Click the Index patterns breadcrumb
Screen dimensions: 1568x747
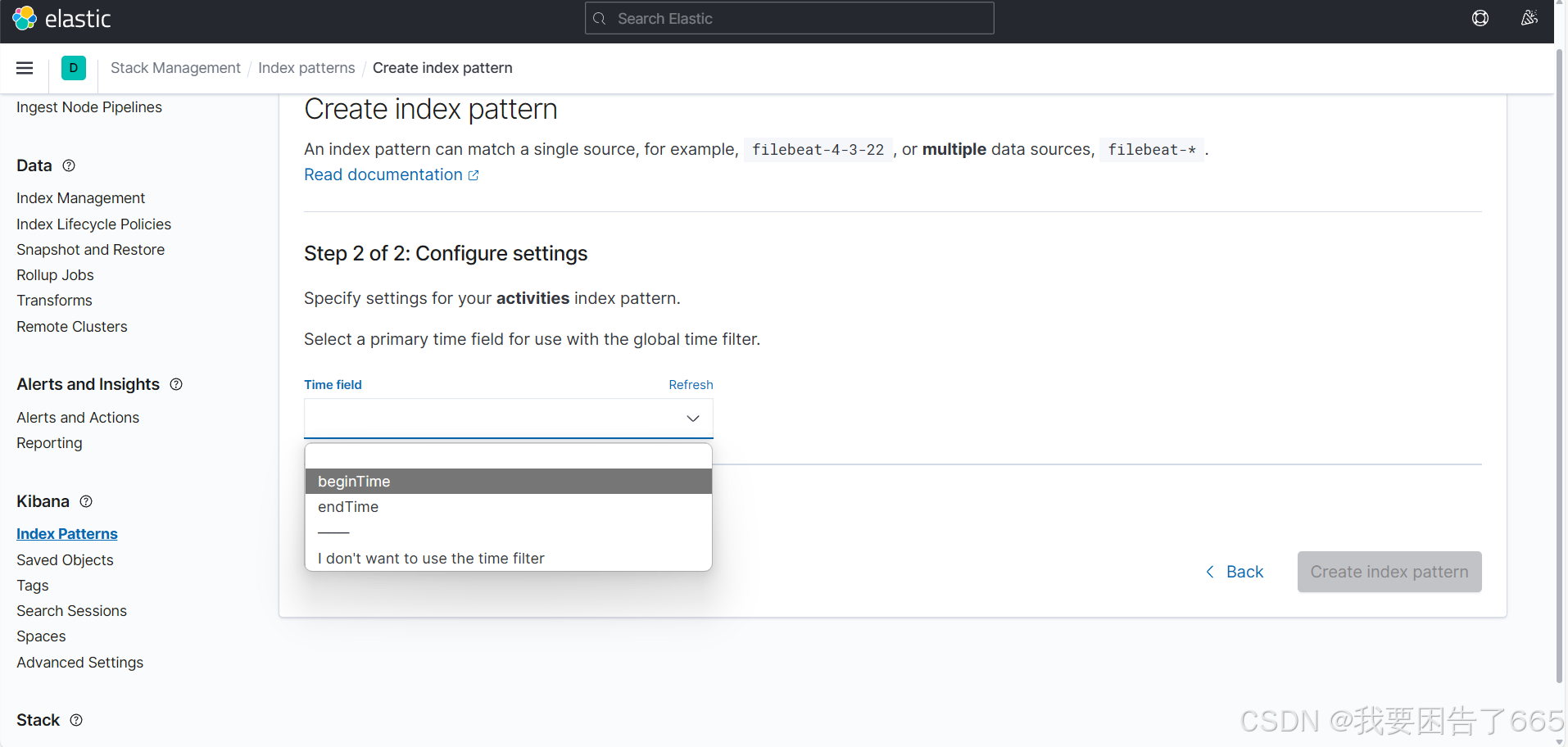point(306,68)
